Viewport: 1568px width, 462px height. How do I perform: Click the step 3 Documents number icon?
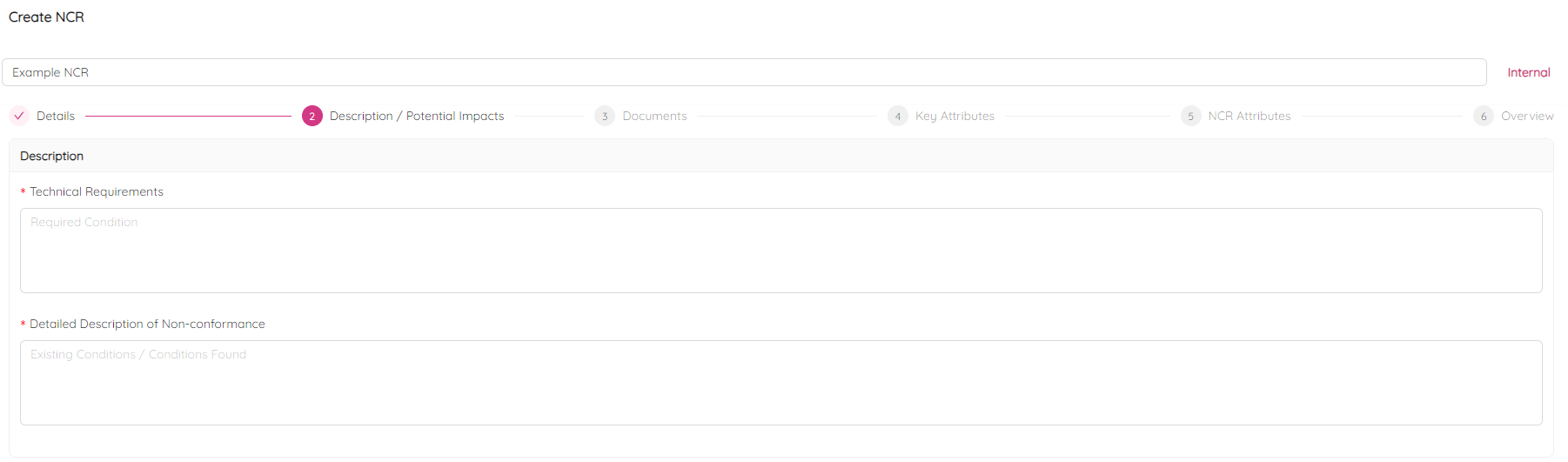point(605,116)
